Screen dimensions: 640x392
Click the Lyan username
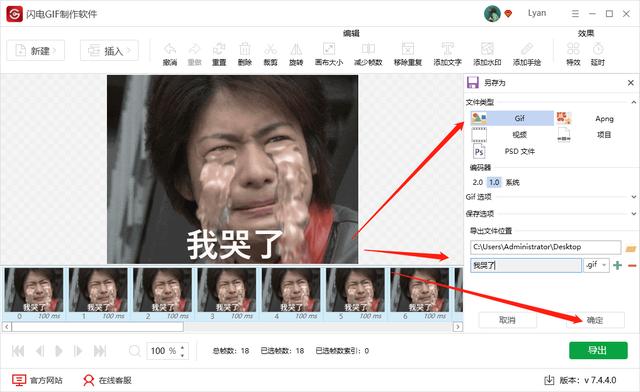pyautogui.click(x=537, y=13)
